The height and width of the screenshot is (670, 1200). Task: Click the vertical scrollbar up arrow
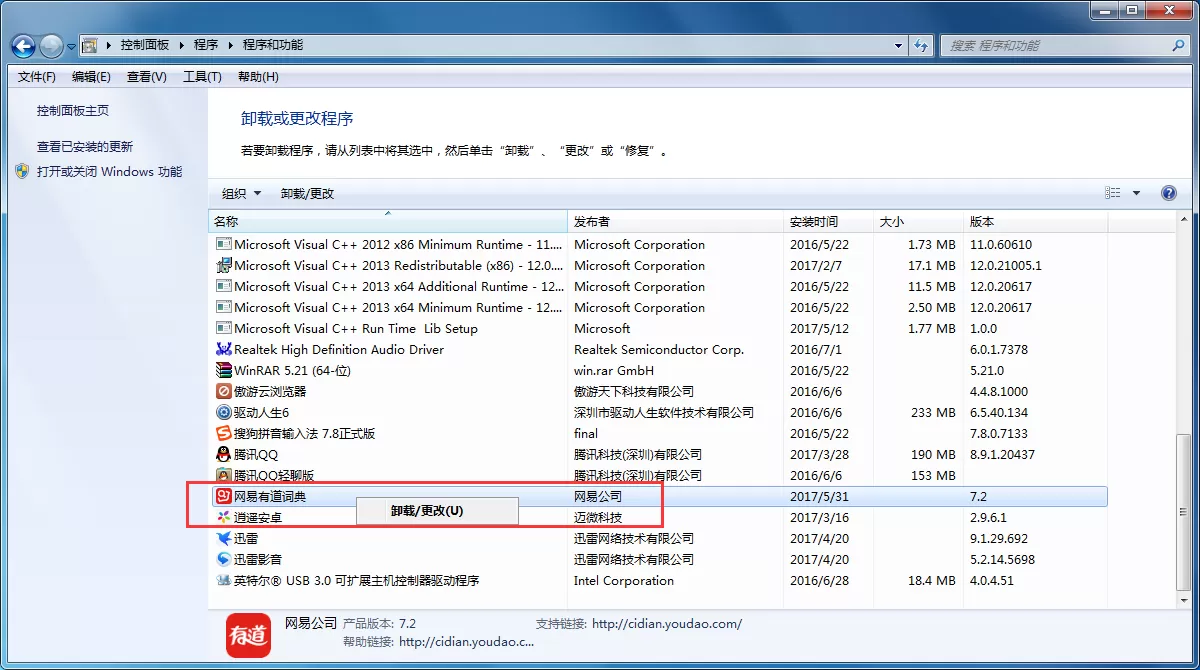tap(1183, 221)
